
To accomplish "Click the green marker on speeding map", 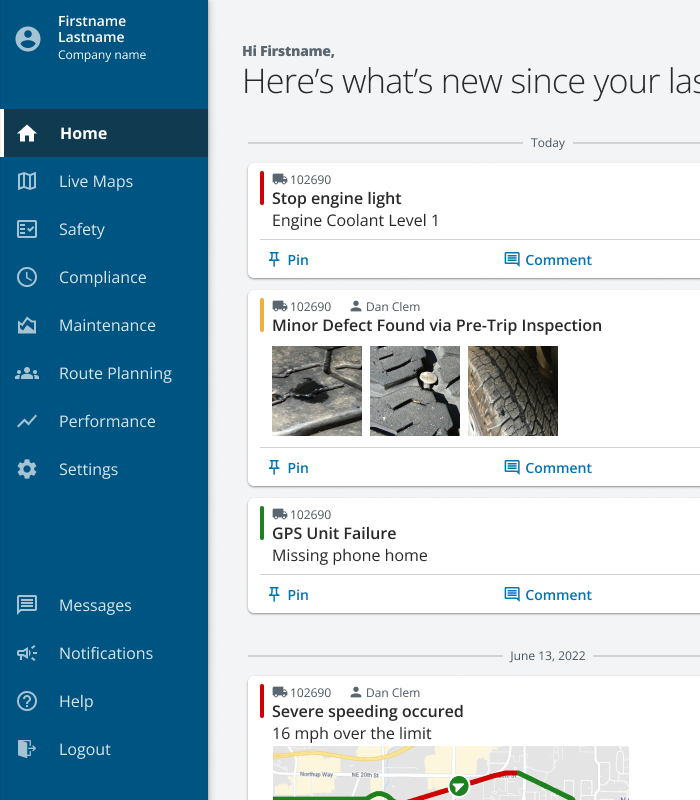I will pyautogui.click(x=458, y=786).
